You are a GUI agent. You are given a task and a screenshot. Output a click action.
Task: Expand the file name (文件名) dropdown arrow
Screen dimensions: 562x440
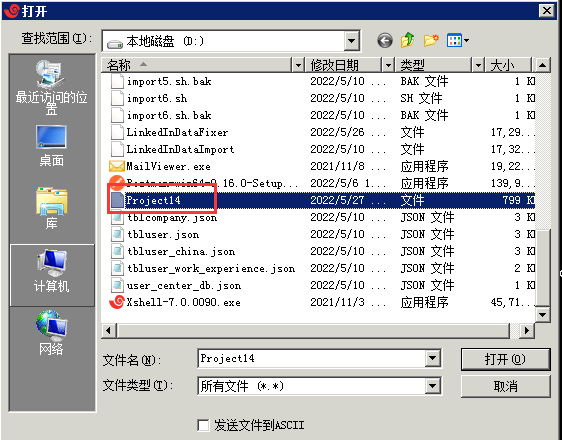coord(433,358)
